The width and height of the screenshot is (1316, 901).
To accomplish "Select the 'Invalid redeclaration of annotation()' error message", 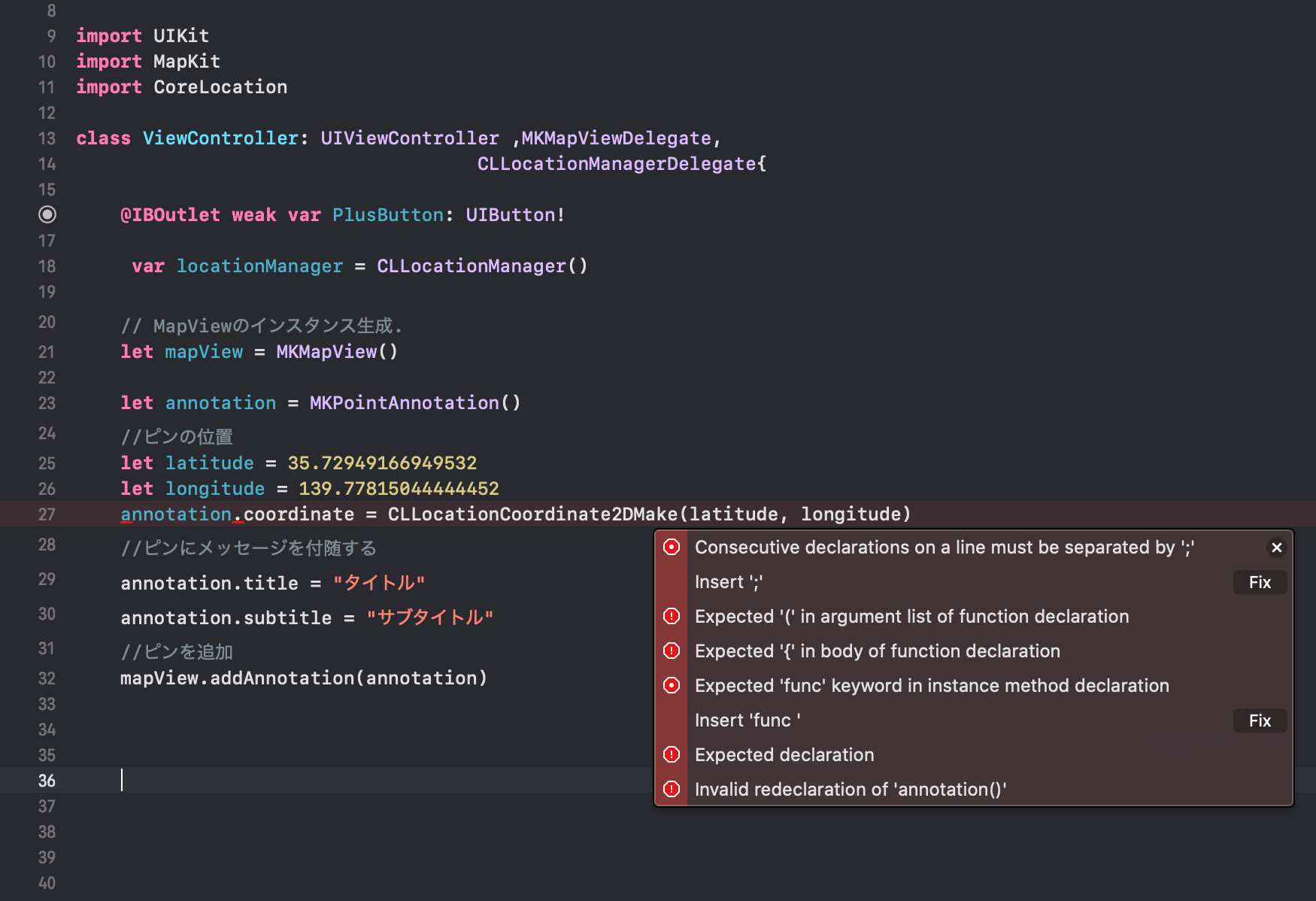I will click(850, 789).
